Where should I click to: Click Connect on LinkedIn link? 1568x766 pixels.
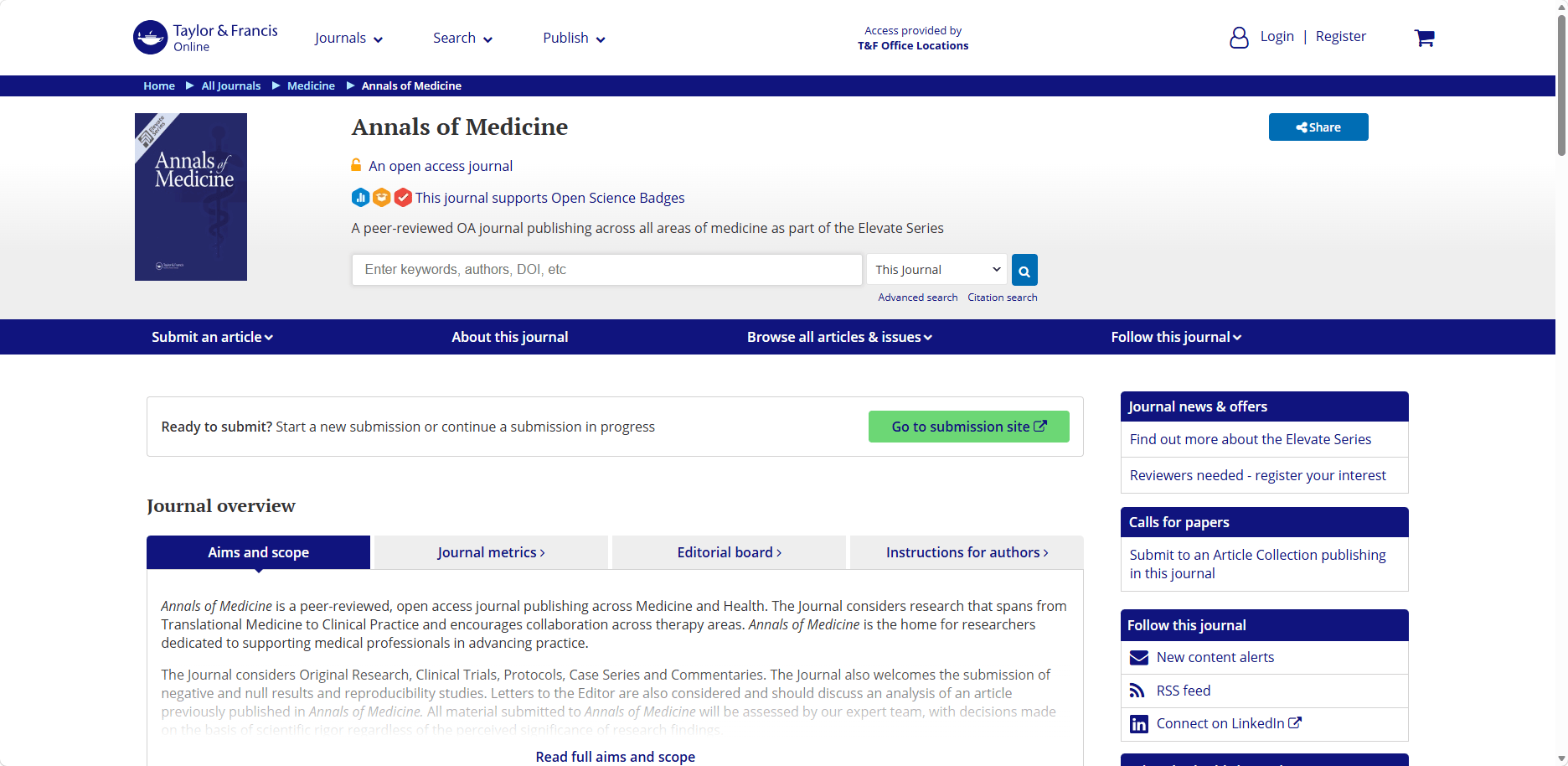point(1229,723)
